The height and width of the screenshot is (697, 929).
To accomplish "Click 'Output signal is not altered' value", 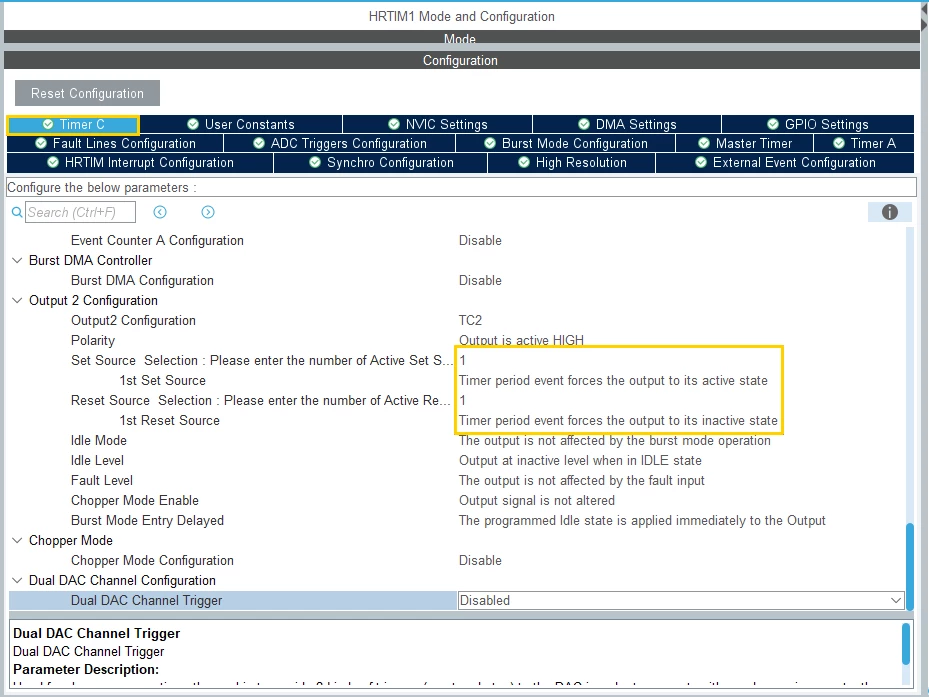I will pos(537,501).
